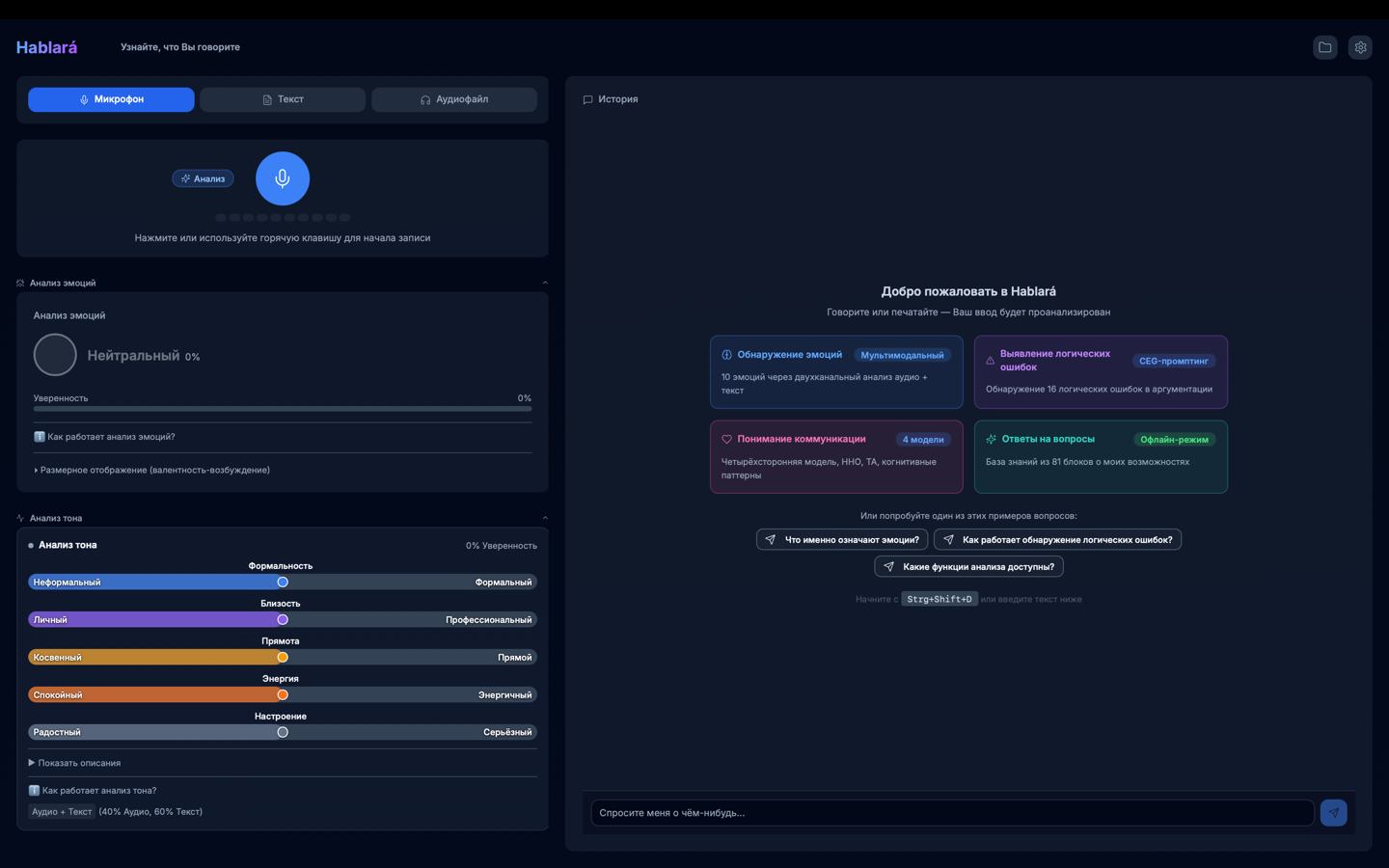Click the send message arrow icon
1389x868 pixels.
(1333, 813)
